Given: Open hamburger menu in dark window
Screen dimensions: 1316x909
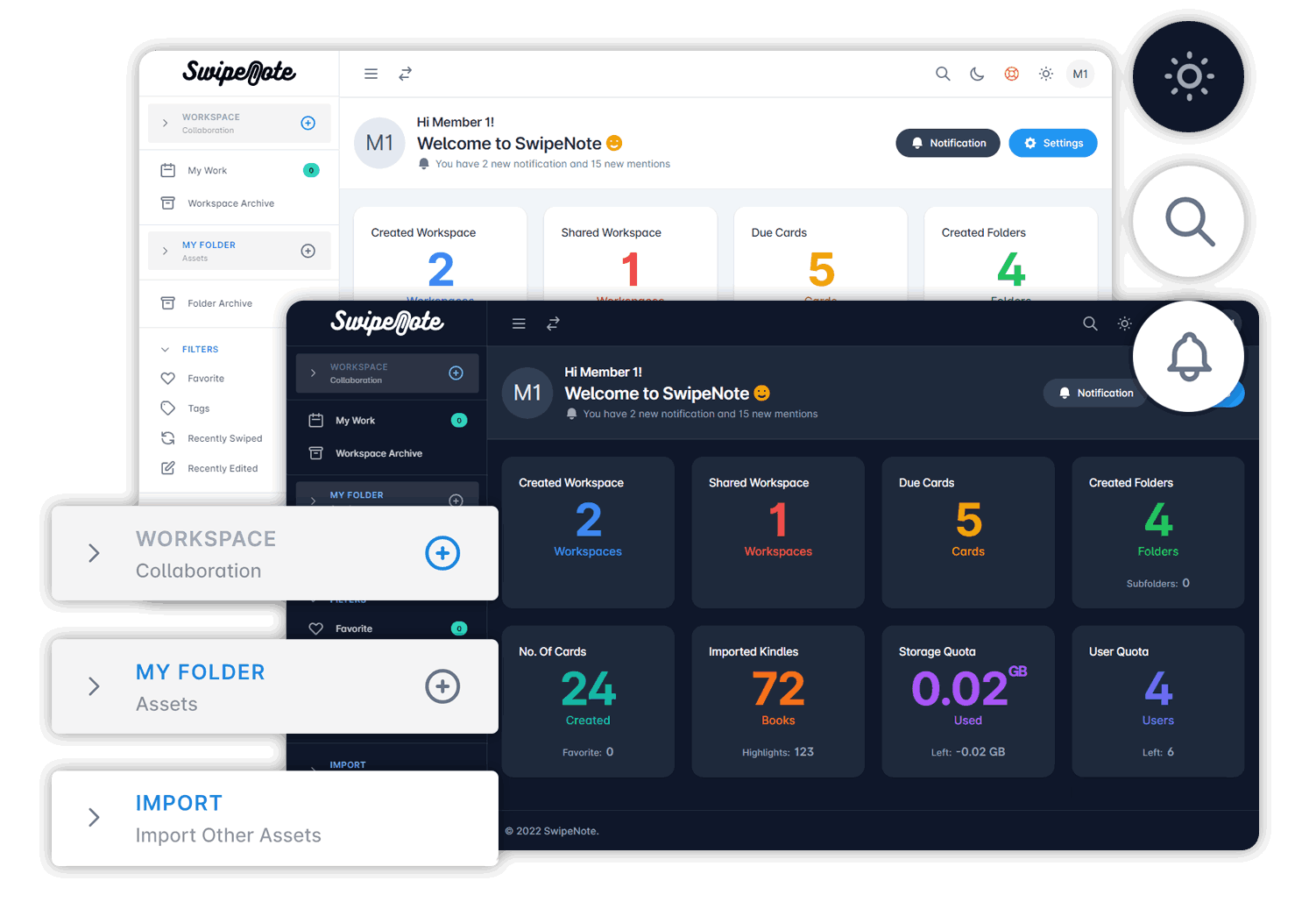Looking at the screenshot, I should (519, 324).
